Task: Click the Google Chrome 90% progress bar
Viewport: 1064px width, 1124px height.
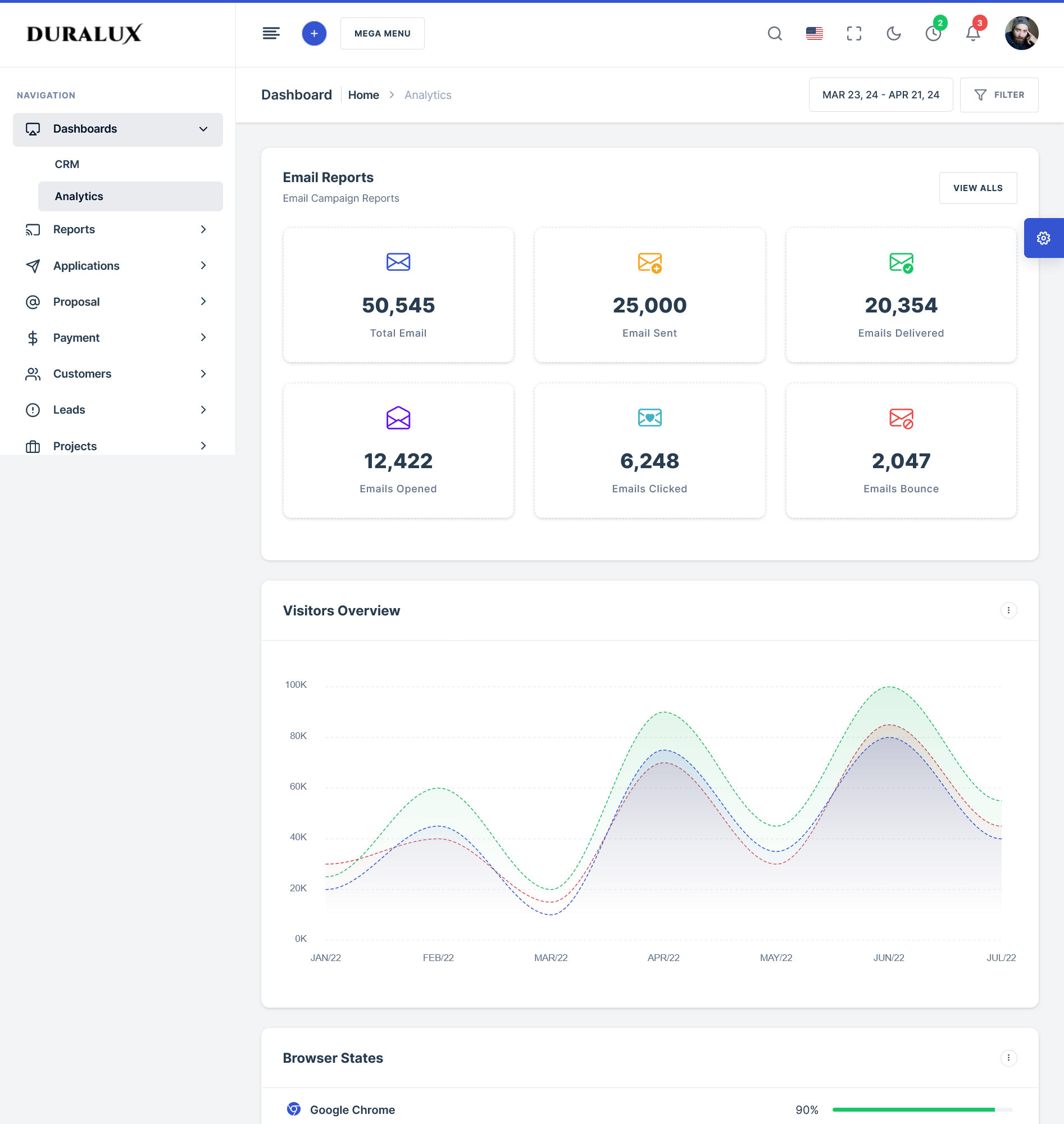Action: [x=922, y=1109]
